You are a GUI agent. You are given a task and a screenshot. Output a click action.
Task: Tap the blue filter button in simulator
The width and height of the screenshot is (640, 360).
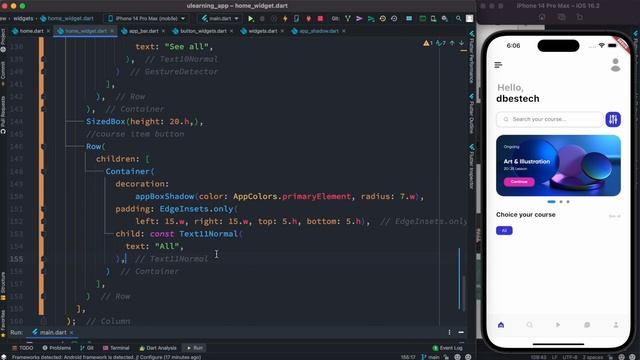coord(613,119)
